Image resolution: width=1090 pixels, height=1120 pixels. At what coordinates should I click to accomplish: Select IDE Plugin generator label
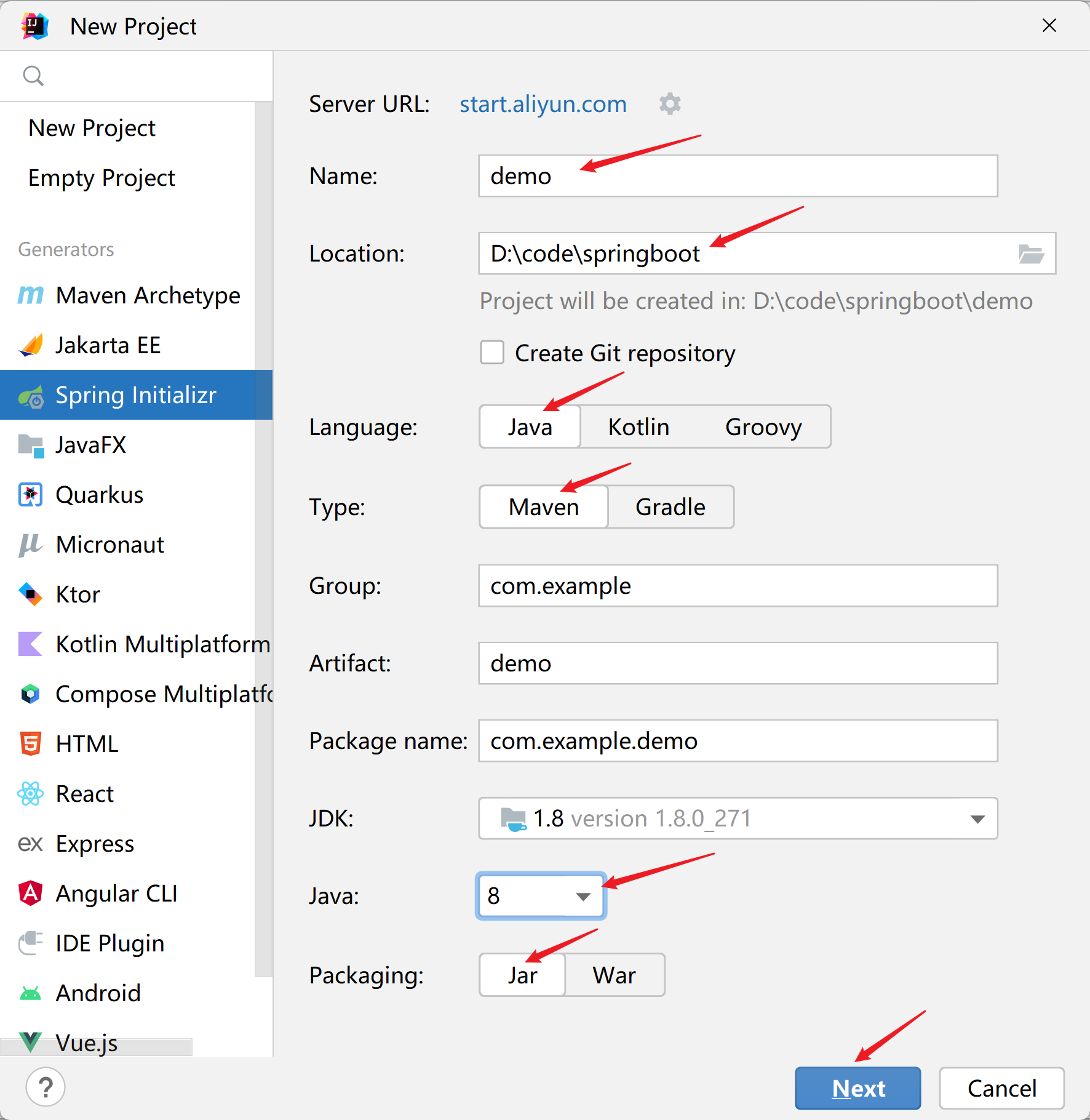110,943
